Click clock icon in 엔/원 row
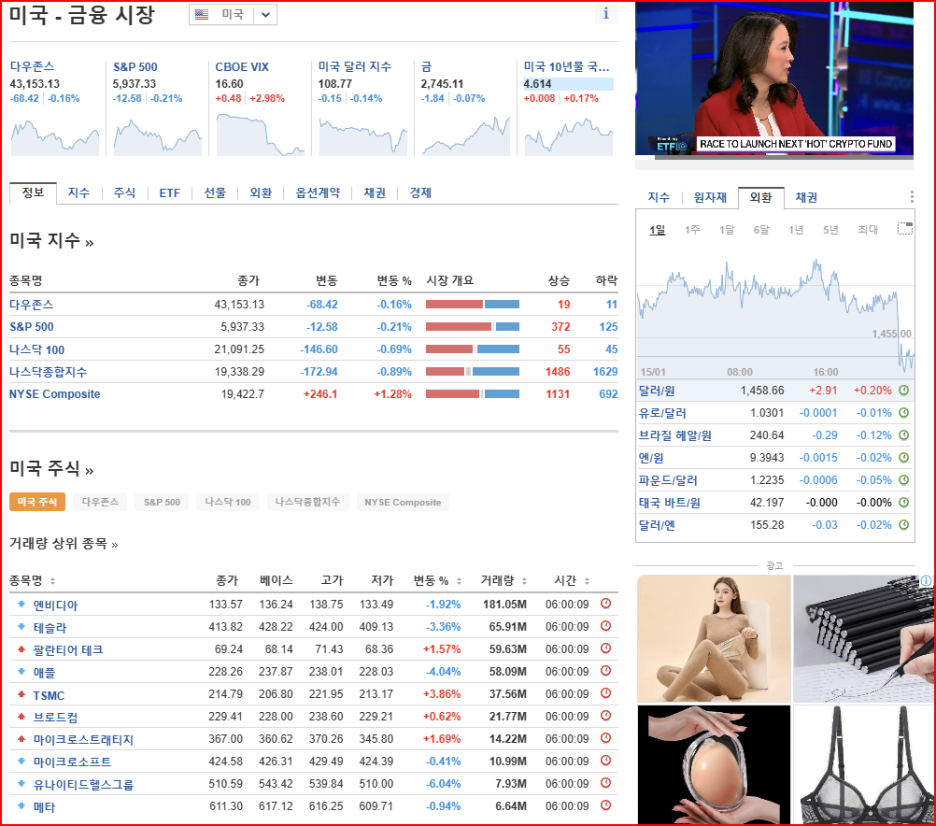Viewport: 936px width, 826px height. [904, 457]
